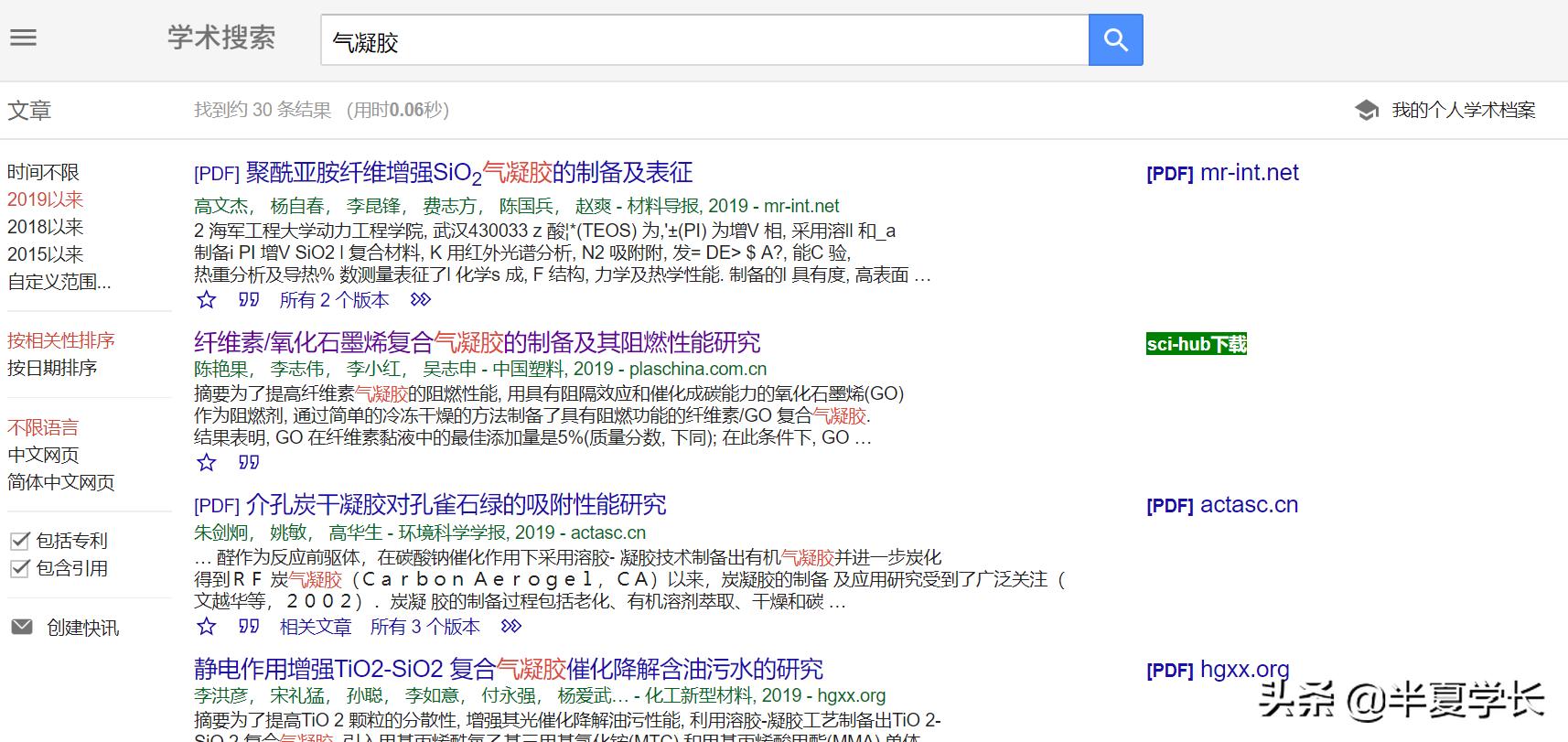Viewport: 1568px width, 742px height.
Task: Open the [PDF] mr-int.net link
Action: (1222, 173)
